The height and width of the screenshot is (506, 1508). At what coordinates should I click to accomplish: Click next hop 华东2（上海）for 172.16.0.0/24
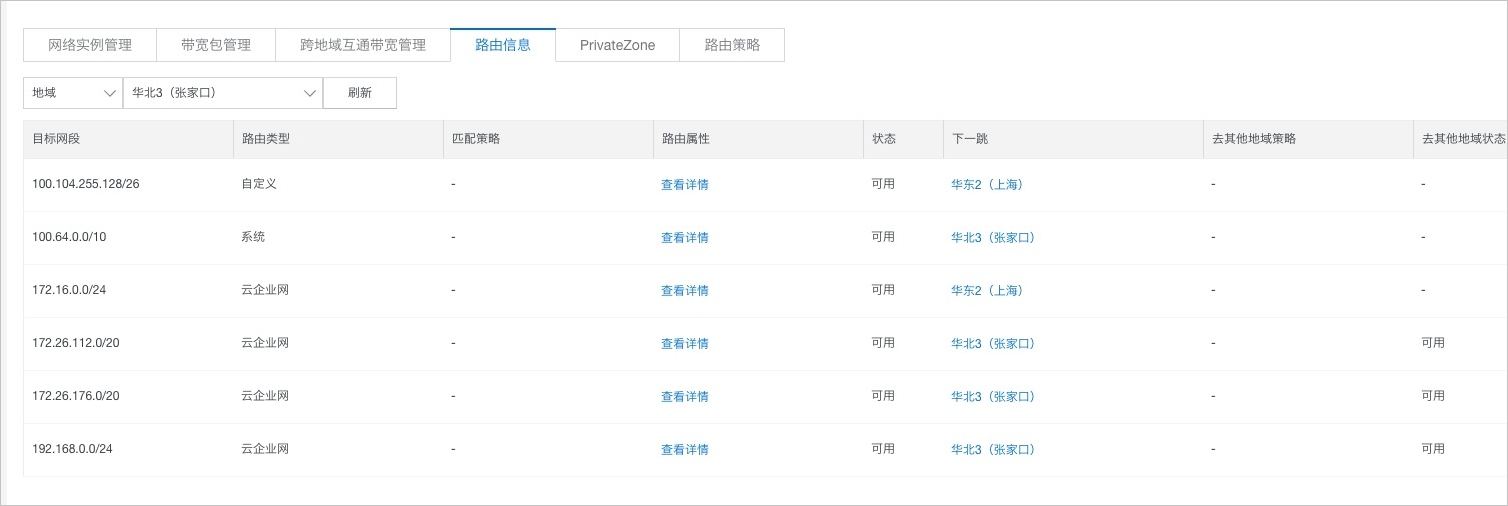[x=987, y=291]
